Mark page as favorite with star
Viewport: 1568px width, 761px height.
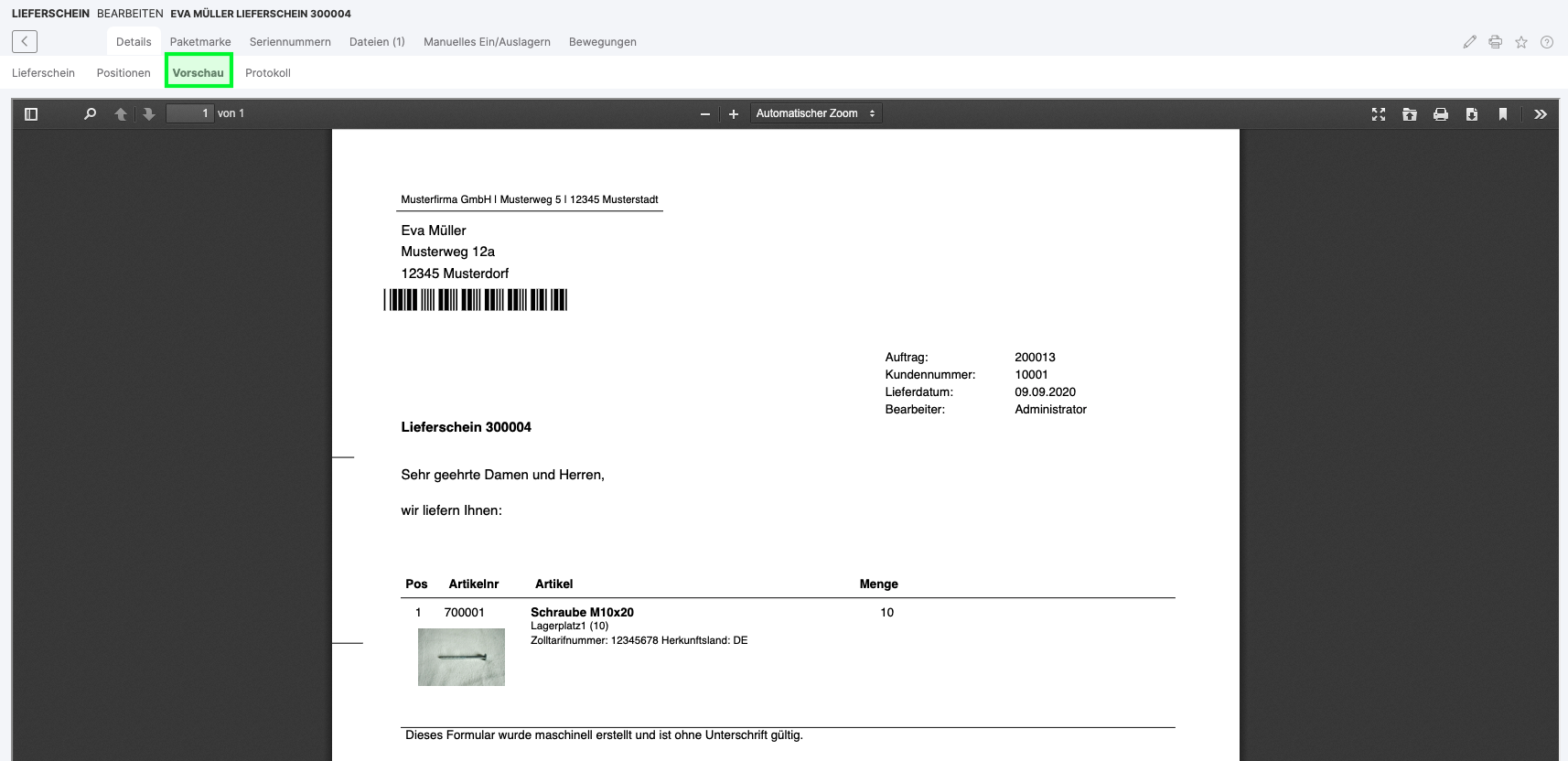pyautogui.click(x=1521, y=42)
